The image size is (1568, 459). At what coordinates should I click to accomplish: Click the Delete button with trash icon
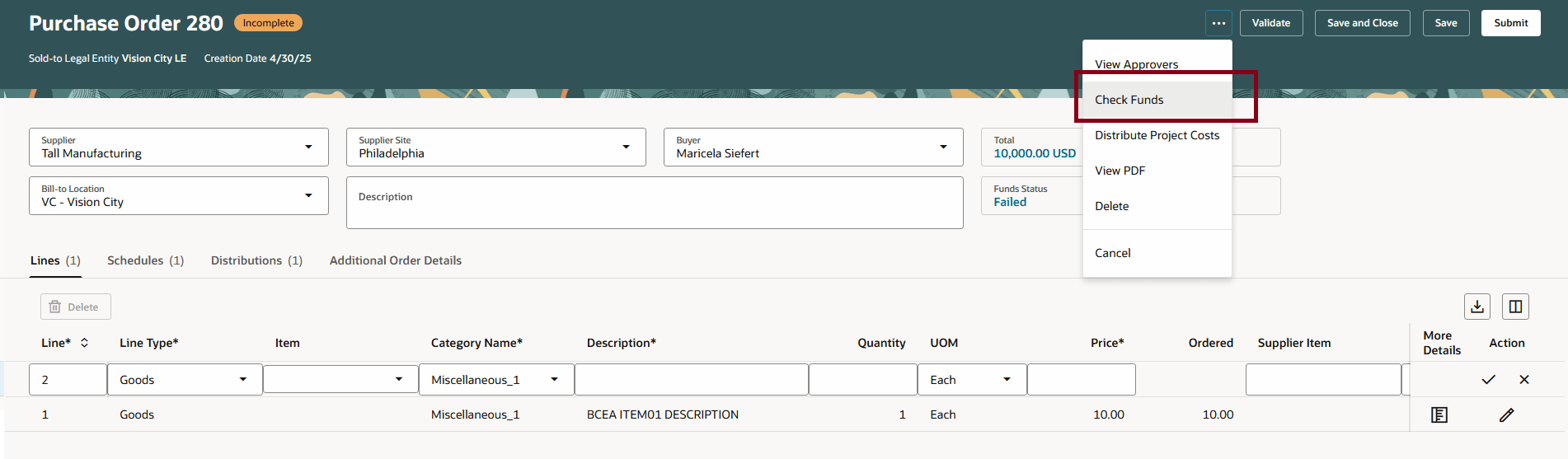click(75, 307)
